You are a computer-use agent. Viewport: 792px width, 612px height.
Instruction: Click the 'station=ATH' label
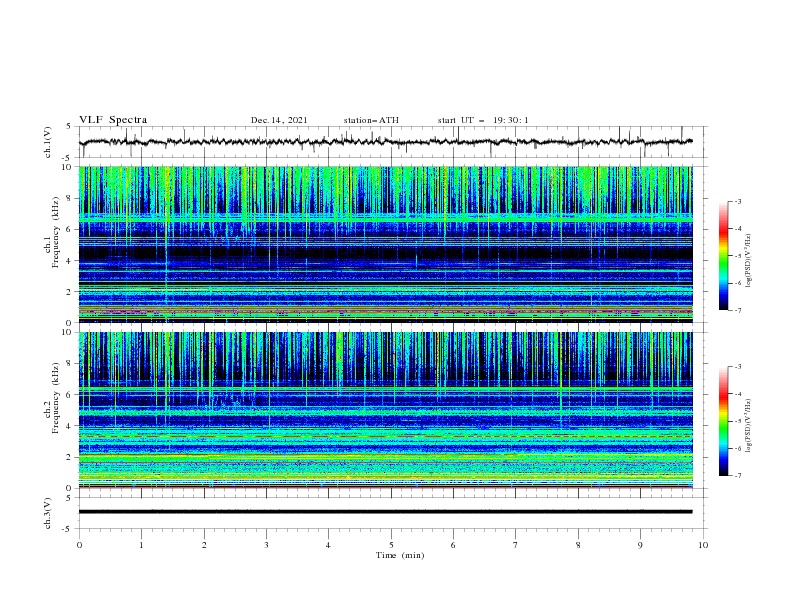(x=371, y=120)
